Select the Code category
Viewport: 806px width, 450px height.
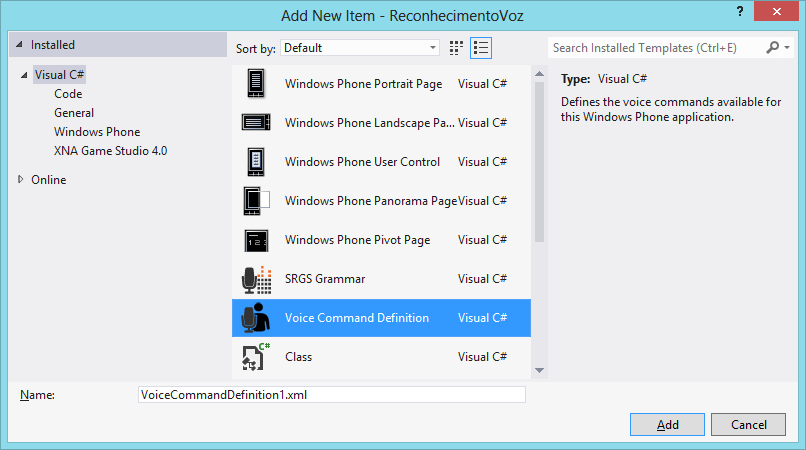68,94
